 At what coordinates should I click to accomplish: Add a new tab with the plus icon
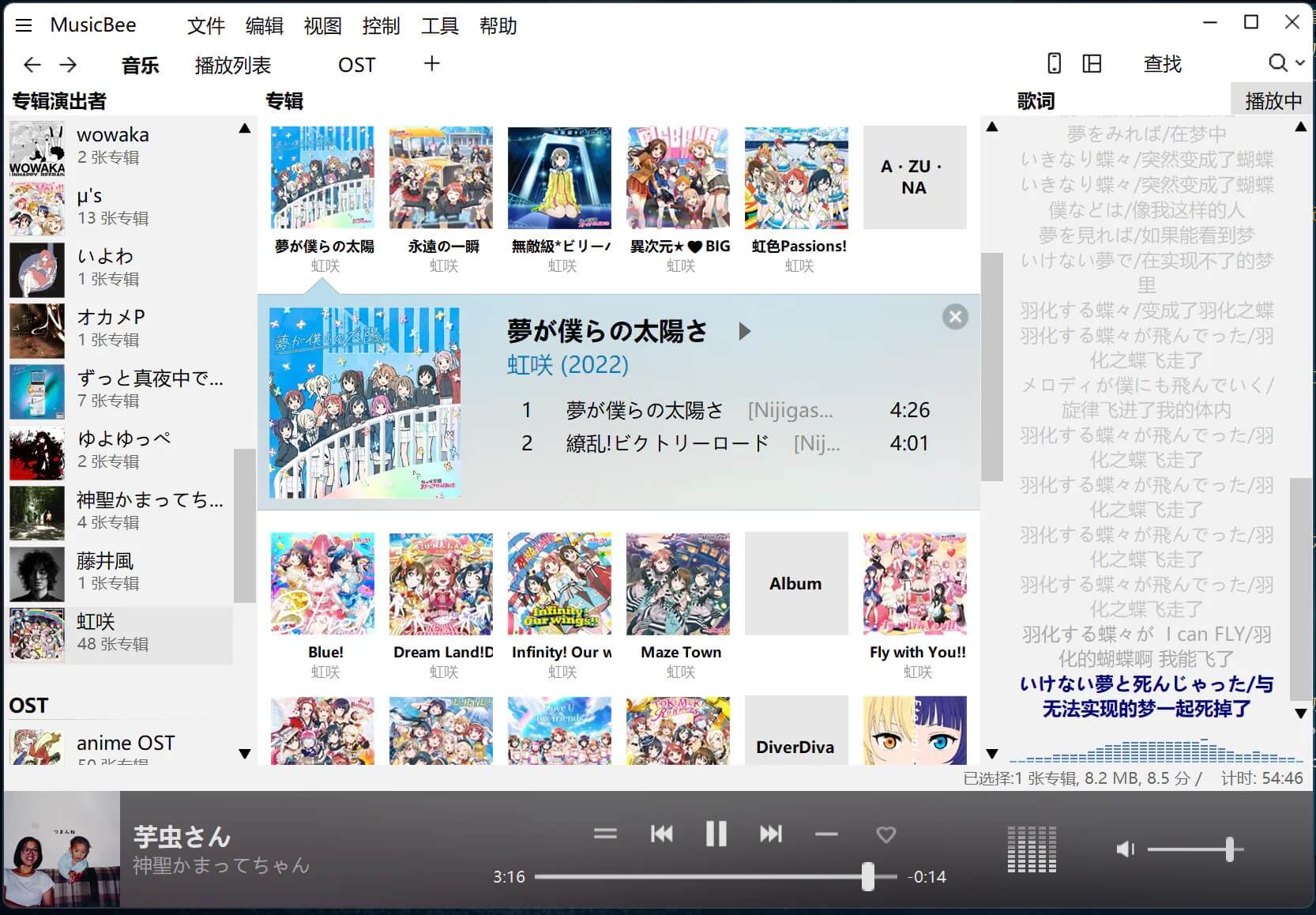pyautogui.click(x=431, y=64)
